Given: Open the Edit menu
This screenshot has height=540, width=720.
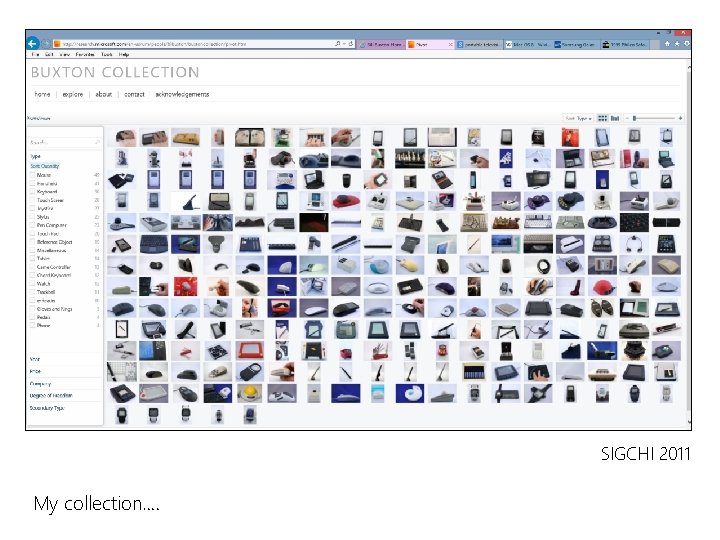Looking at the screenshot, I should pyautogui.click(x=49, y=54).
